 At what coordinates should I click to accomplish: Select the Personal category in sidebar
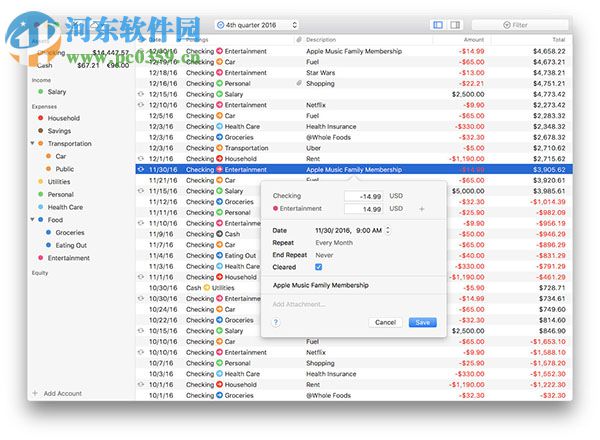tap(60, 194)
